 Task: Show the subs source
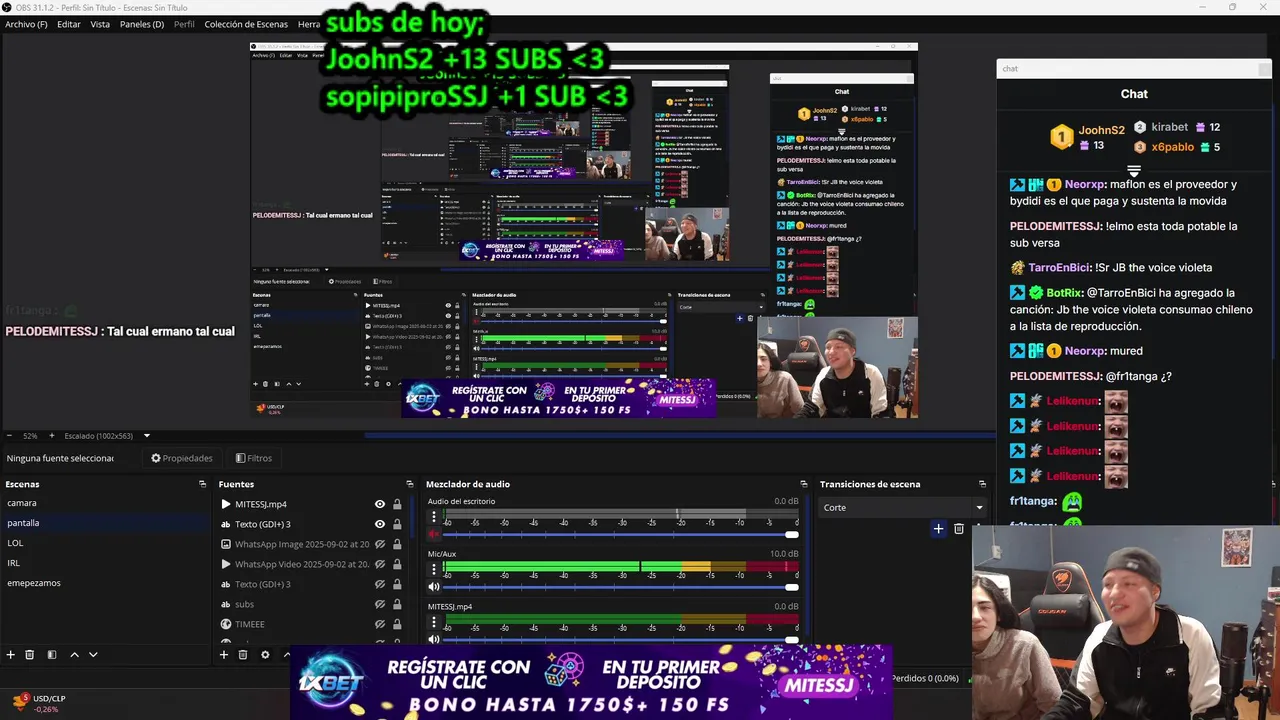tap(380, 604)
